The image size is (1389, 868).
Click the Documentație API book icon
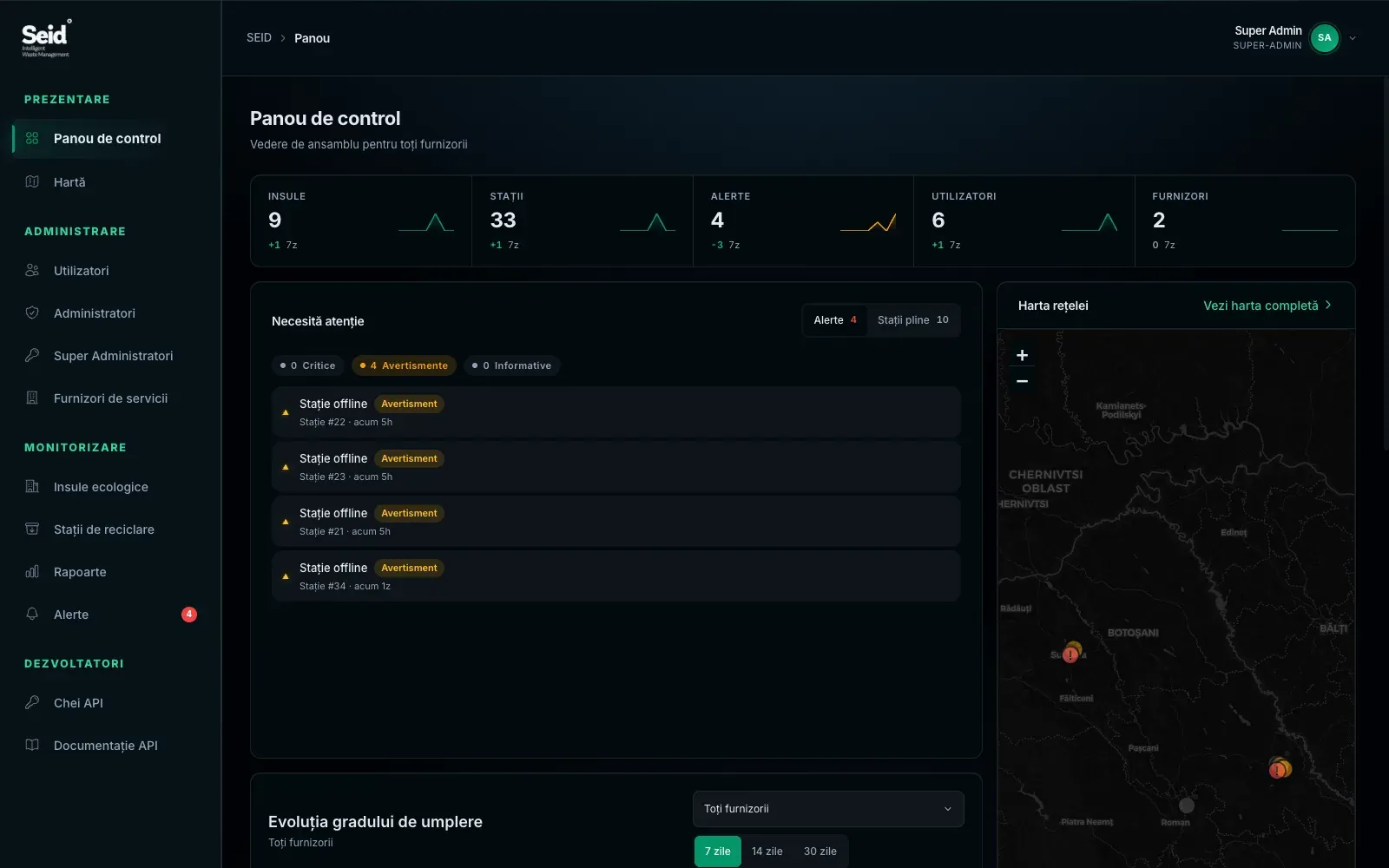(32, 745)
